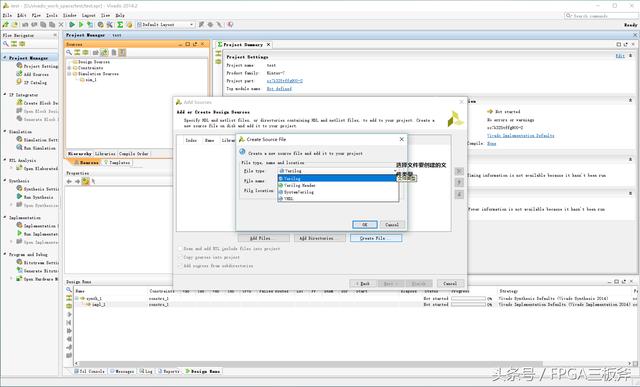Screen dimensions: 640x387
Task: Pick SystemVerilog from the file type list
Action: click(338, 192)
